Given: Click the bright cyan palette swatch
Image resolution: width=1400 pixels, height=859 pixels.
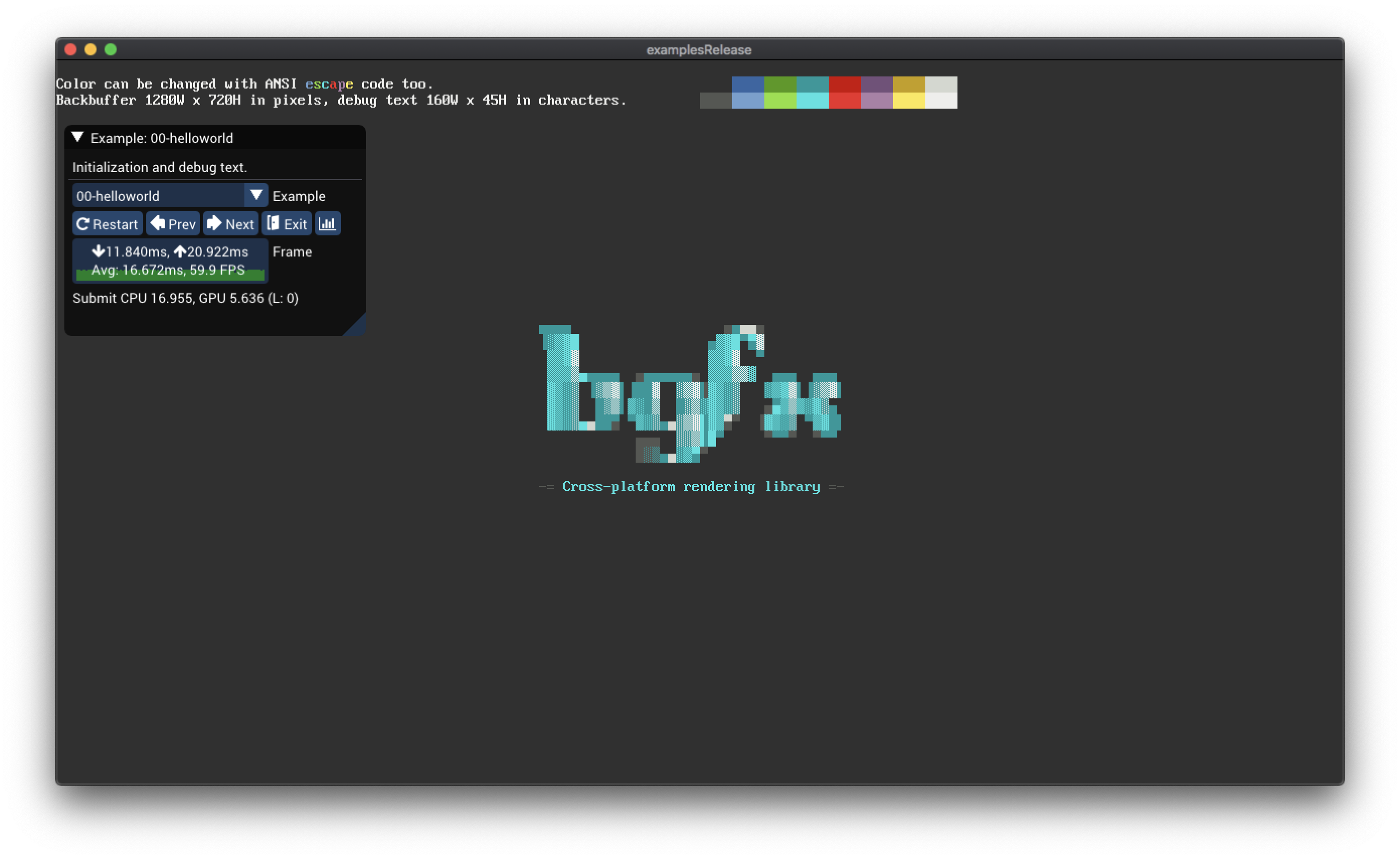Looking at the screenshot, I should click(x=813, y=100).
